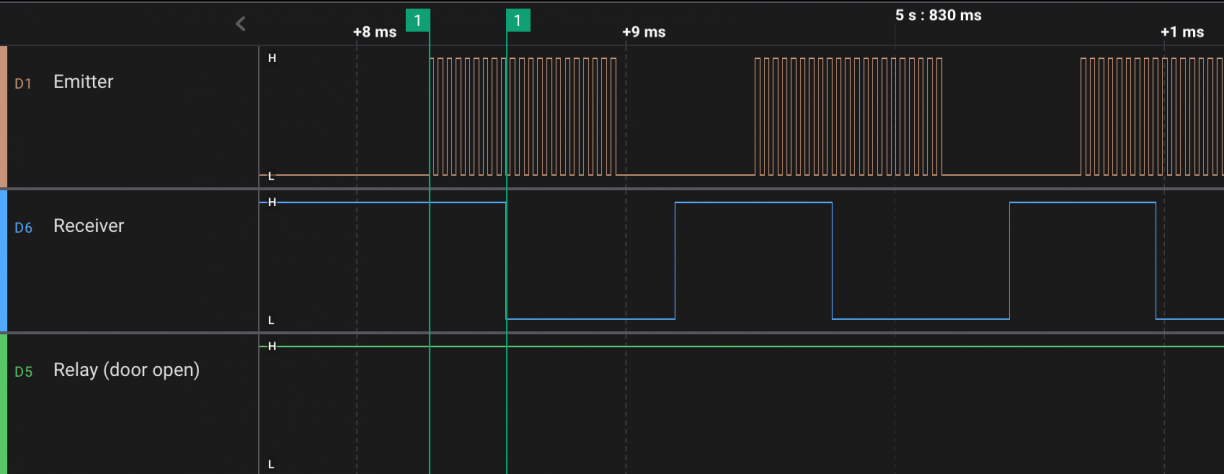This screenshot has width=1224, height=474.
Task: Click the H level label on Receiver
Action: click(x=271, y=202)
